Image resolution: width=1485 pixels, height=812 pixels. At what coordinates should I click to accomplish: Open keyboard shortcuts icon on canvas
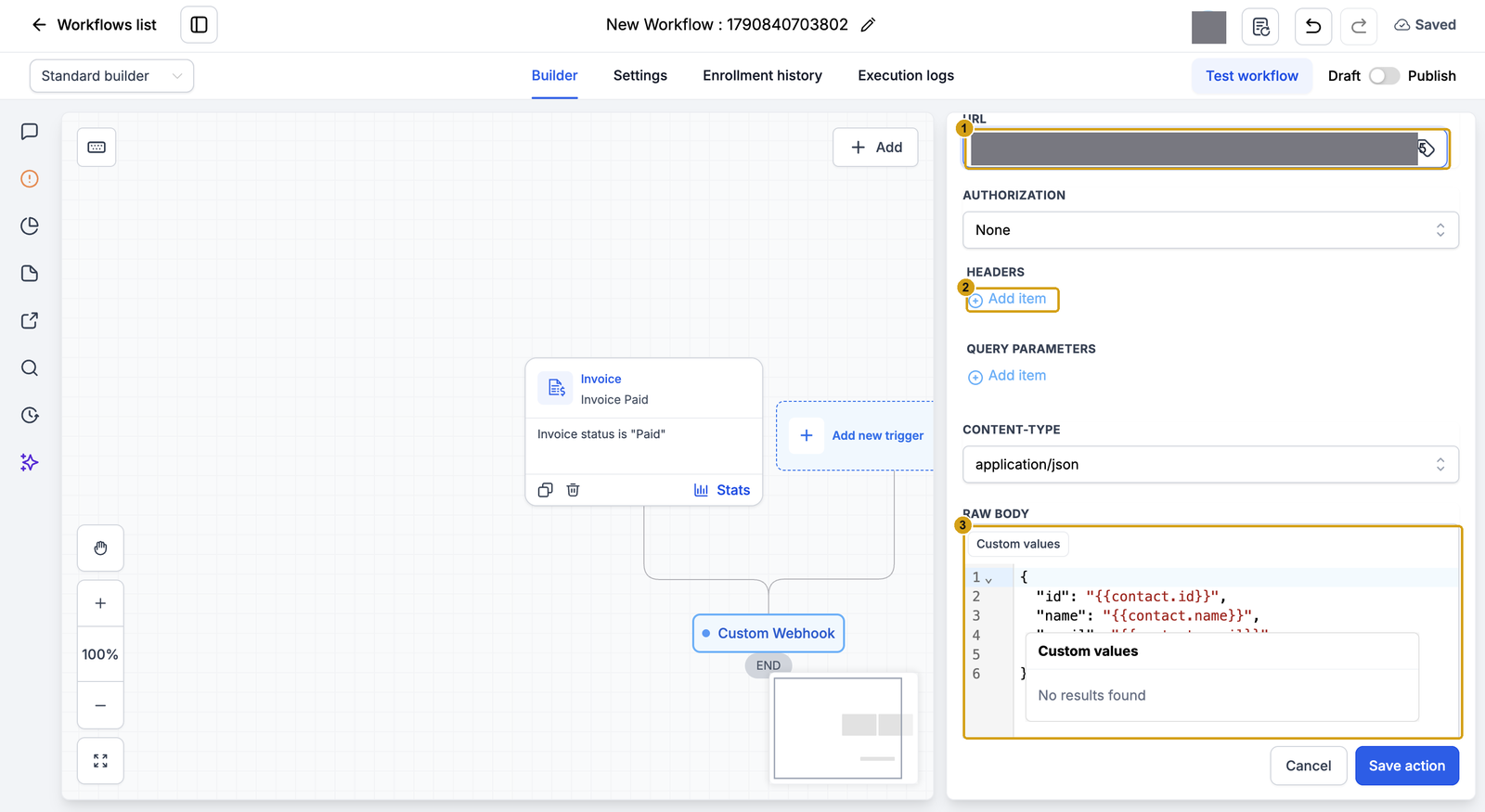97,148
